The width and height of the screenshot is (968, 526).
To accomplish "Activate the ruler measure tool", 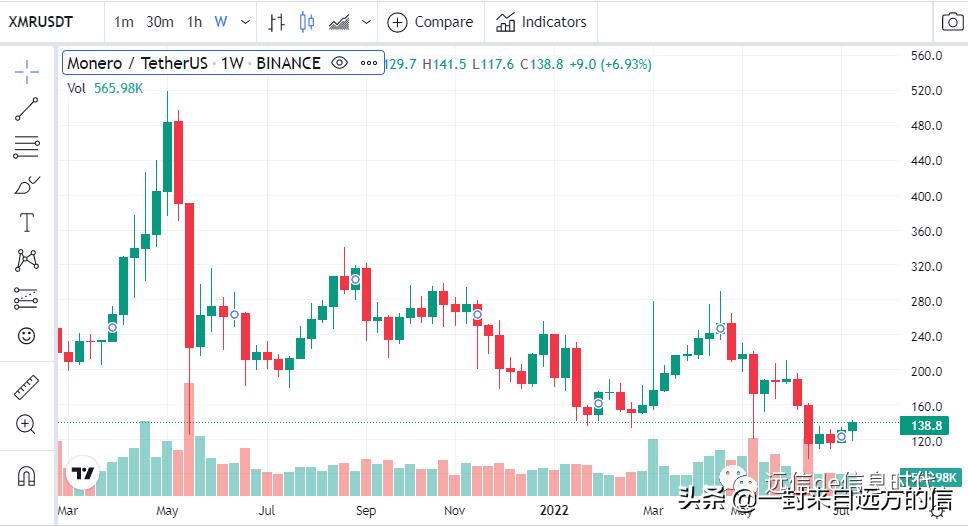I will (x=27, y=387).
